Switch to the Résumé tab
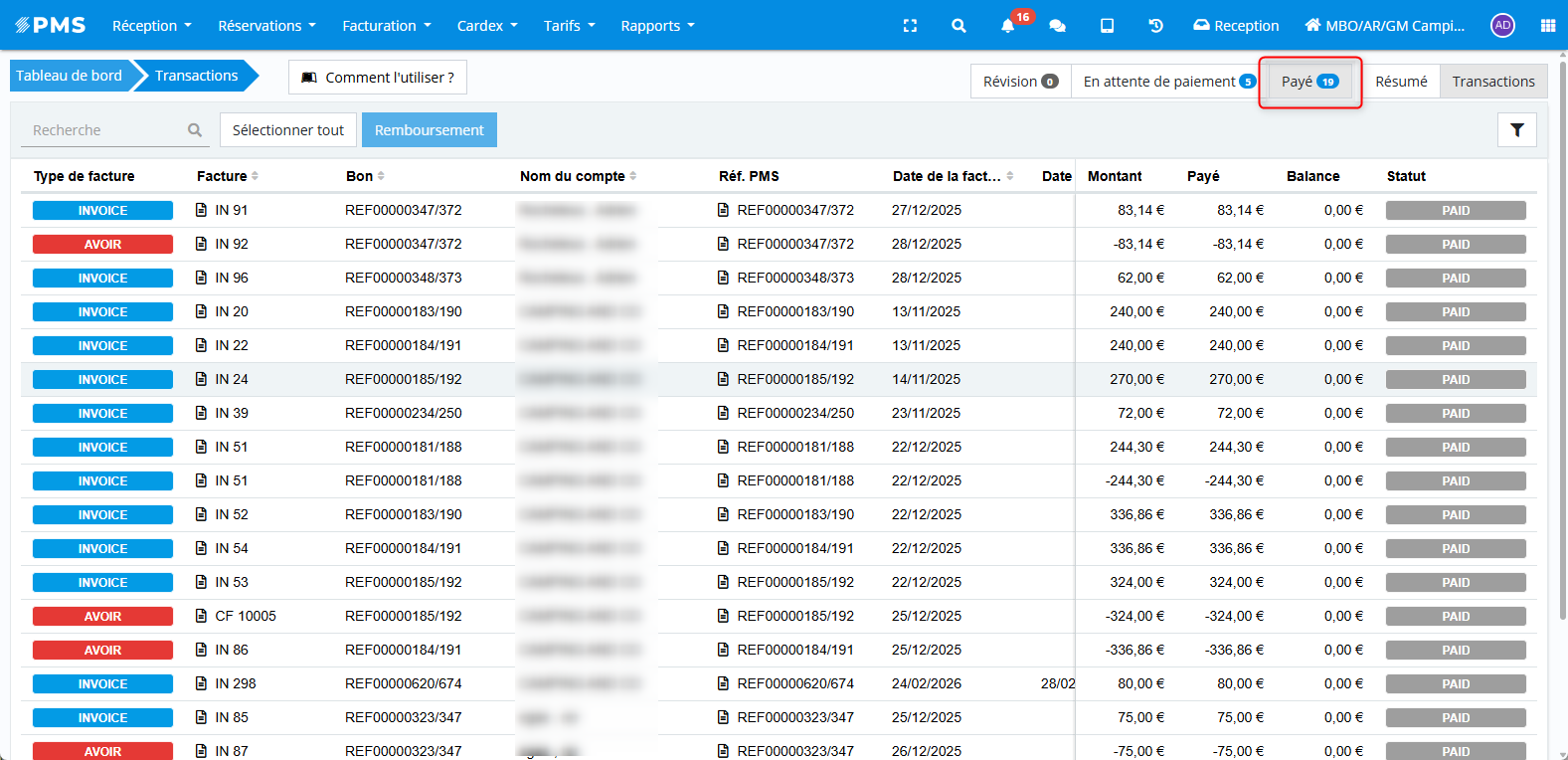 point(1400,82)
